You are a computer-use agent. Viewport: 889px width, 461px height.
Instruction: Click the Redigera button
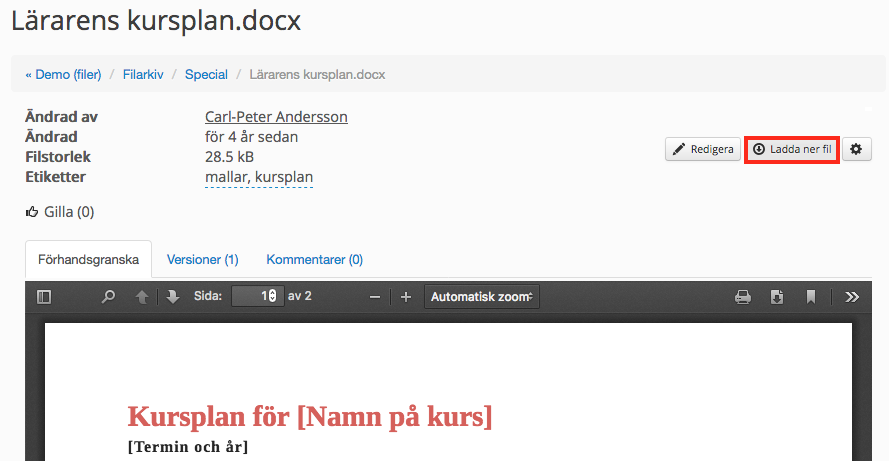[x=703, y=149]
